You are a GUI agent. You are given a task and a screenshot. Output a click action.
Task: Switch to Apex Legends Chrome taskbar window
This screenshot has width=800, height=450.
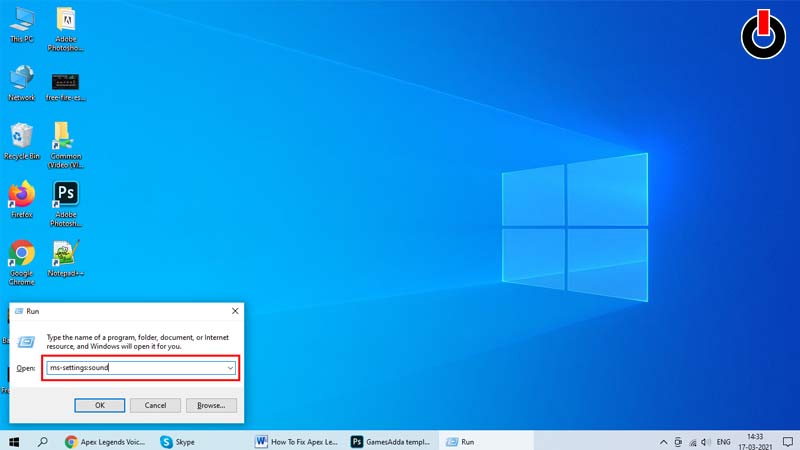tap(105, 441)
